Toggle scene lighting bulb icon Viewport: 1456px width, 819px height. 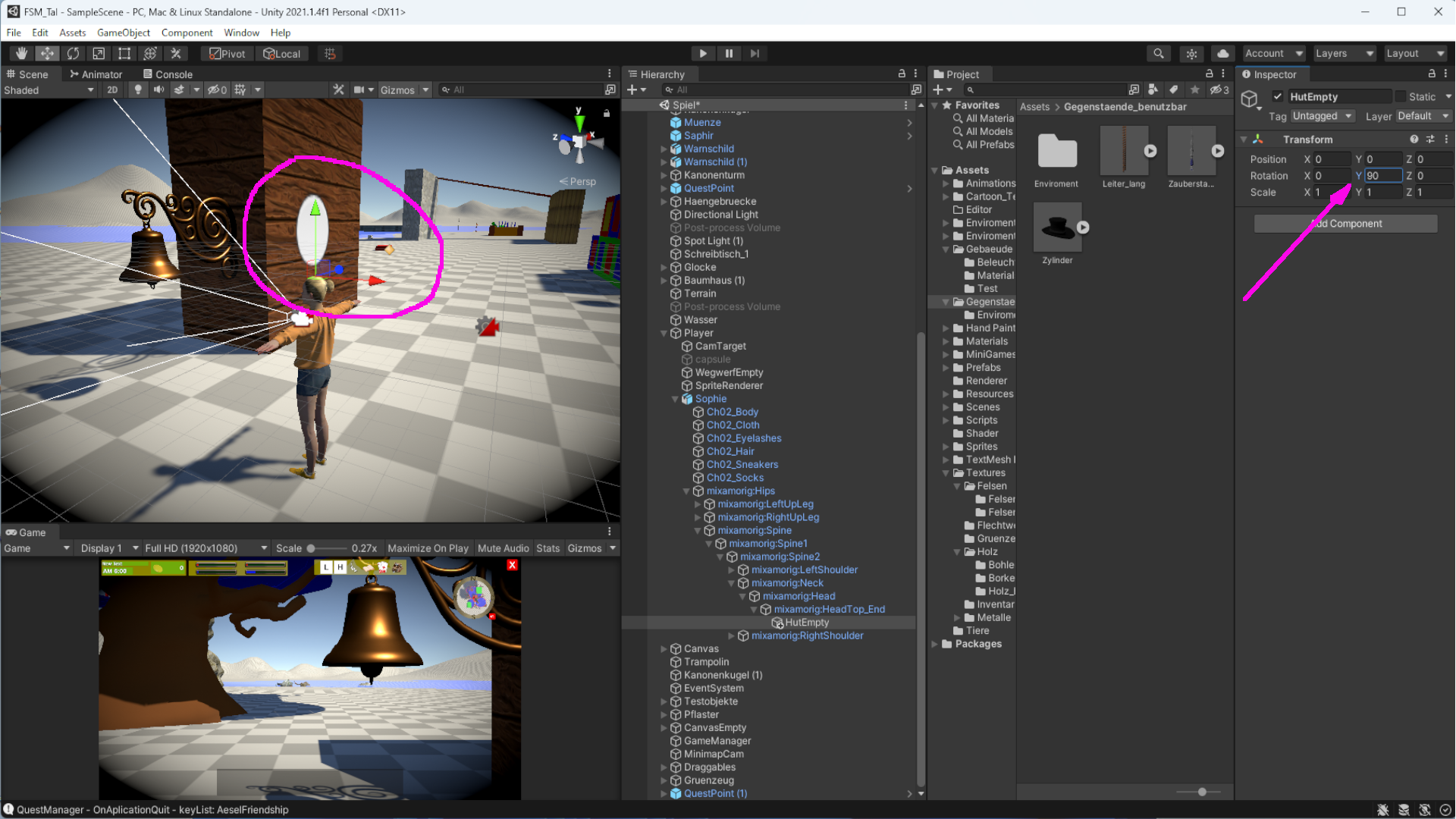pos(137,89)
